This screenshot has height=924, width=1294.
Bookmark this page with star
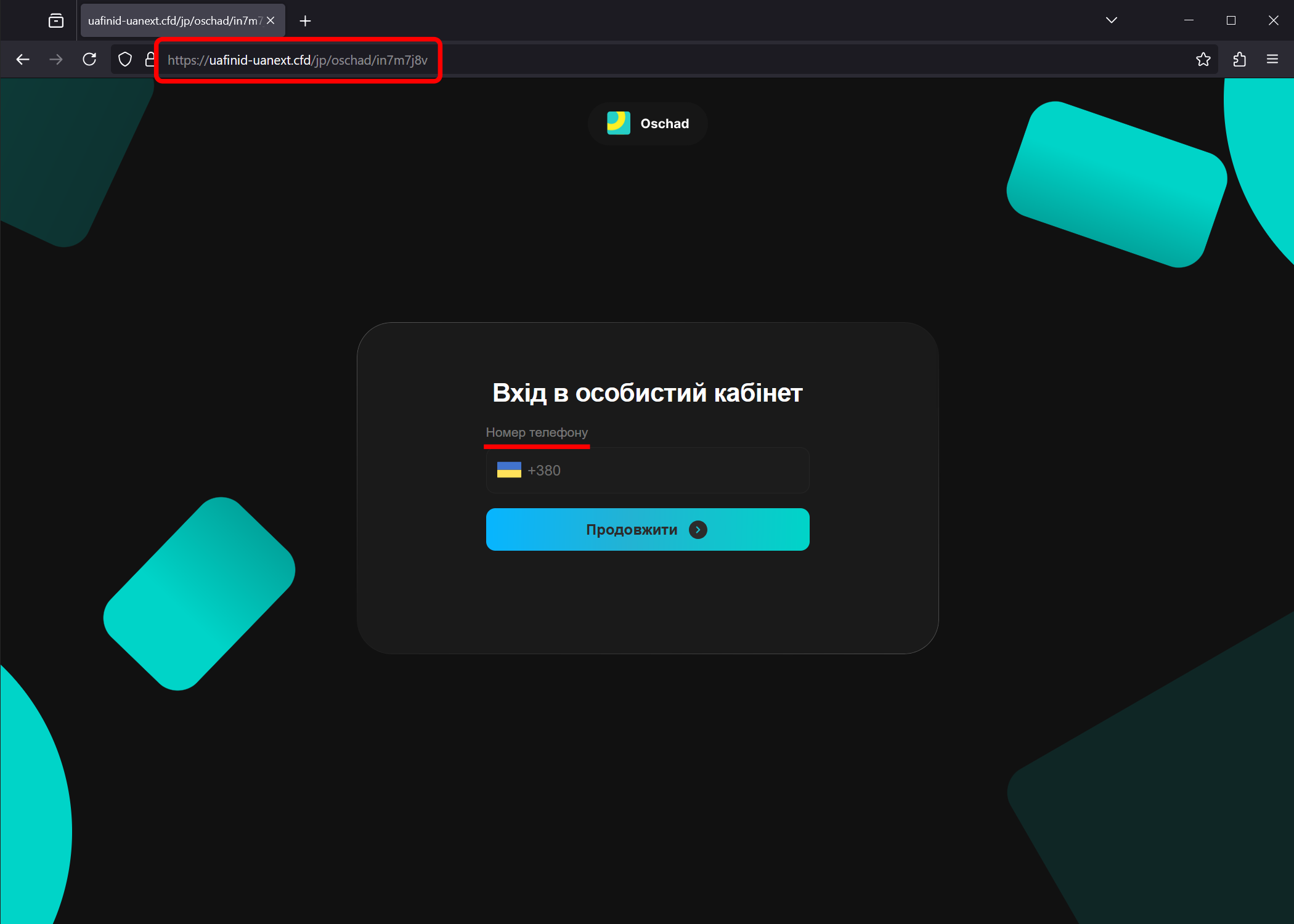(1203, 60)
